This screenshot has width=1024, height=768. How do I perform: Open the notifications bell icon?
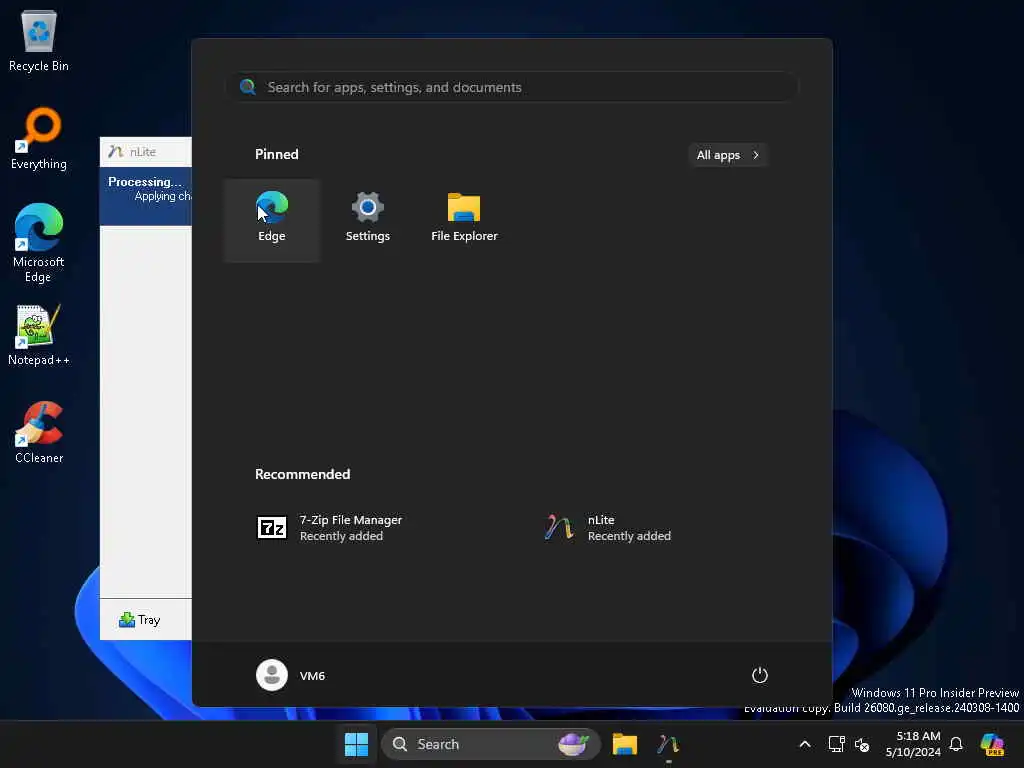pyautogui.click(x=956, y=744)
